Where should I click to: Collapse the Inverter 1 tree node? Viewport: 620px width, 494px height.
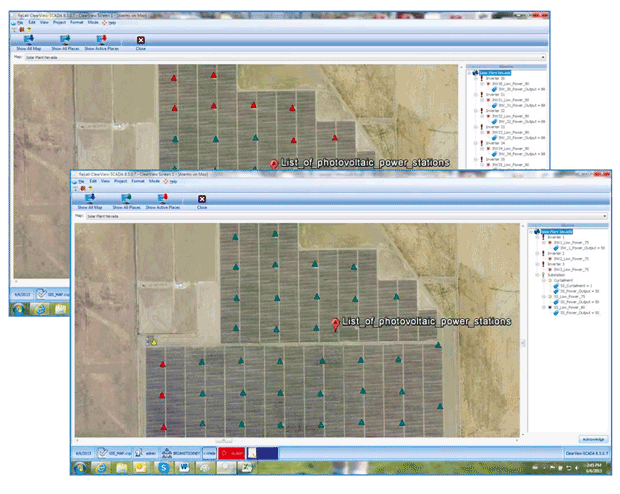[537, 237]
